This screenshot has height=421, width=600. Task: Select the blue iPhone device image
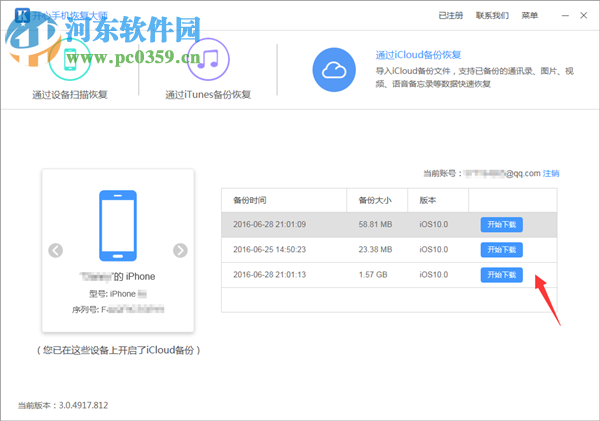(x=118, y=226)
